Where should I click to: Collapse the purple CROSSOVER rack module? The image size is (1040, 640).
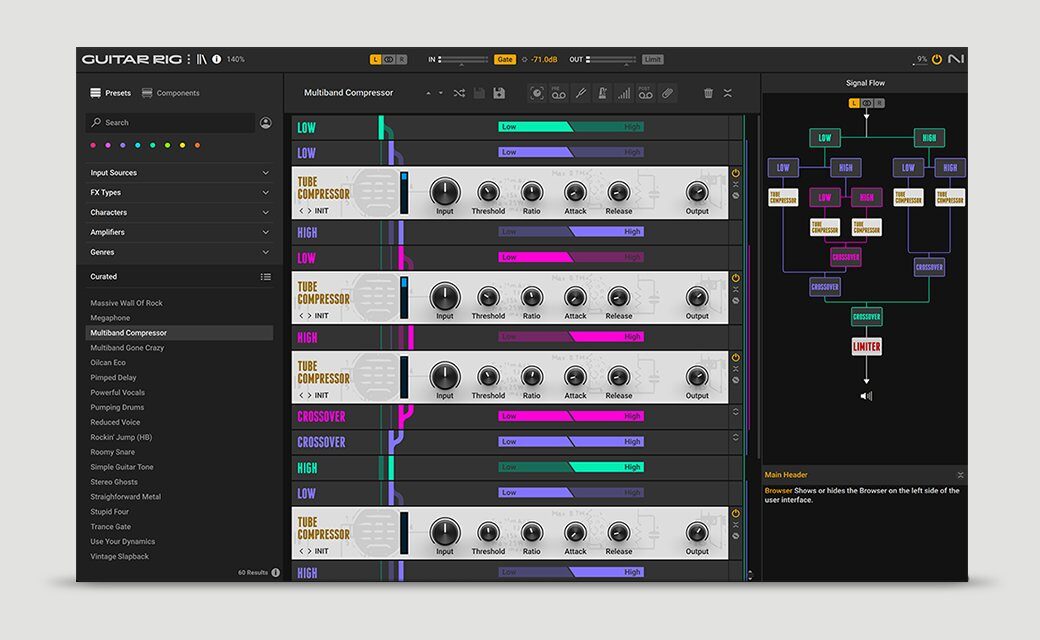click(x=736, y=437)
